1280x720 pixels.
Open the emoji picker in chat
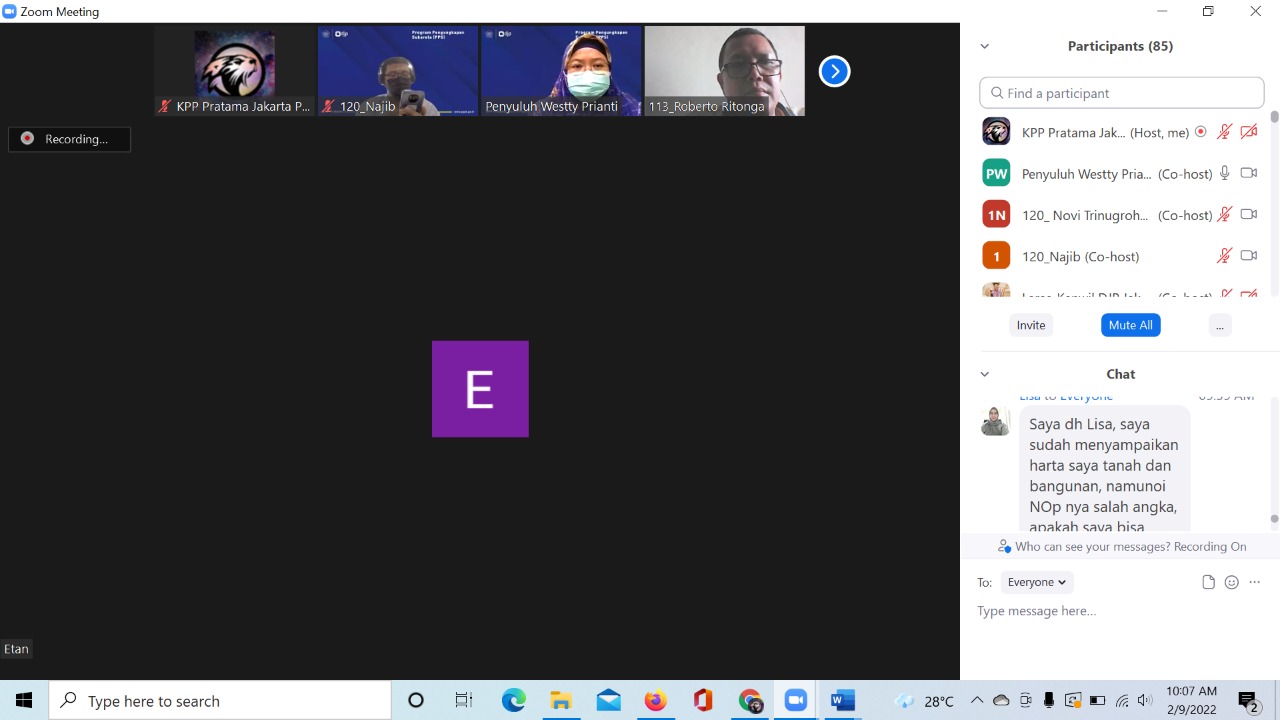pos(1232,582)
